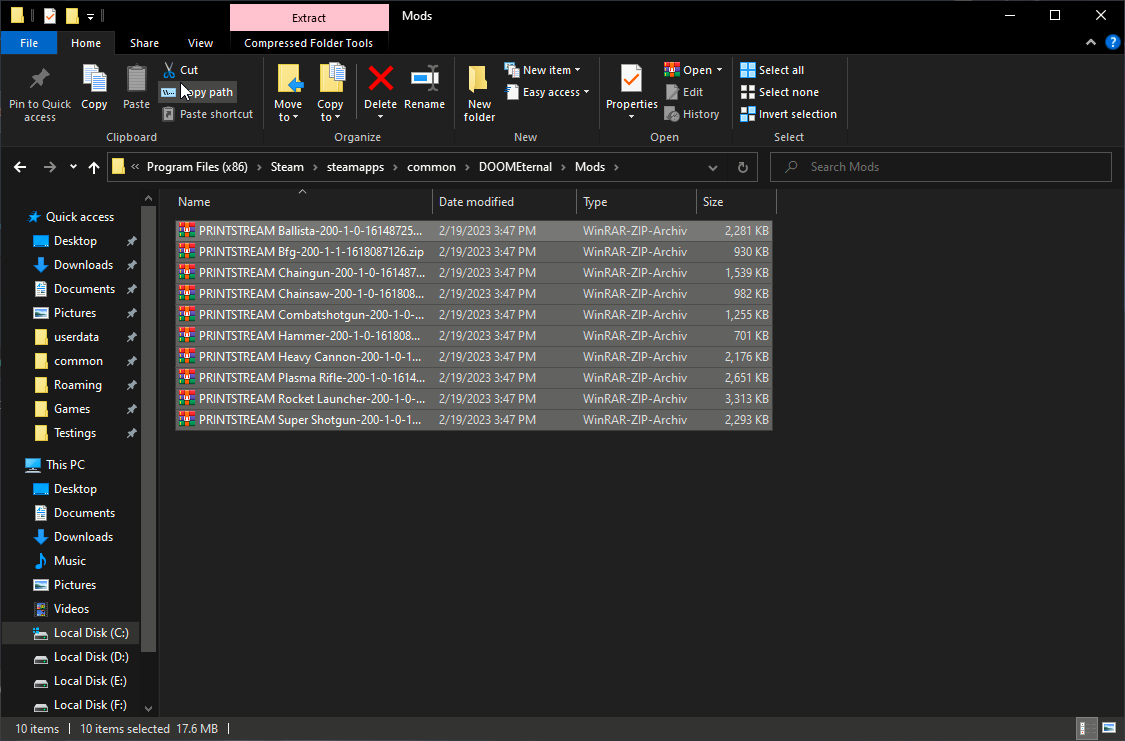The width and height of the screenshot is (1125, 741).
Task: Expand the Delete options arrow
Action: click(x=380, y=117)
